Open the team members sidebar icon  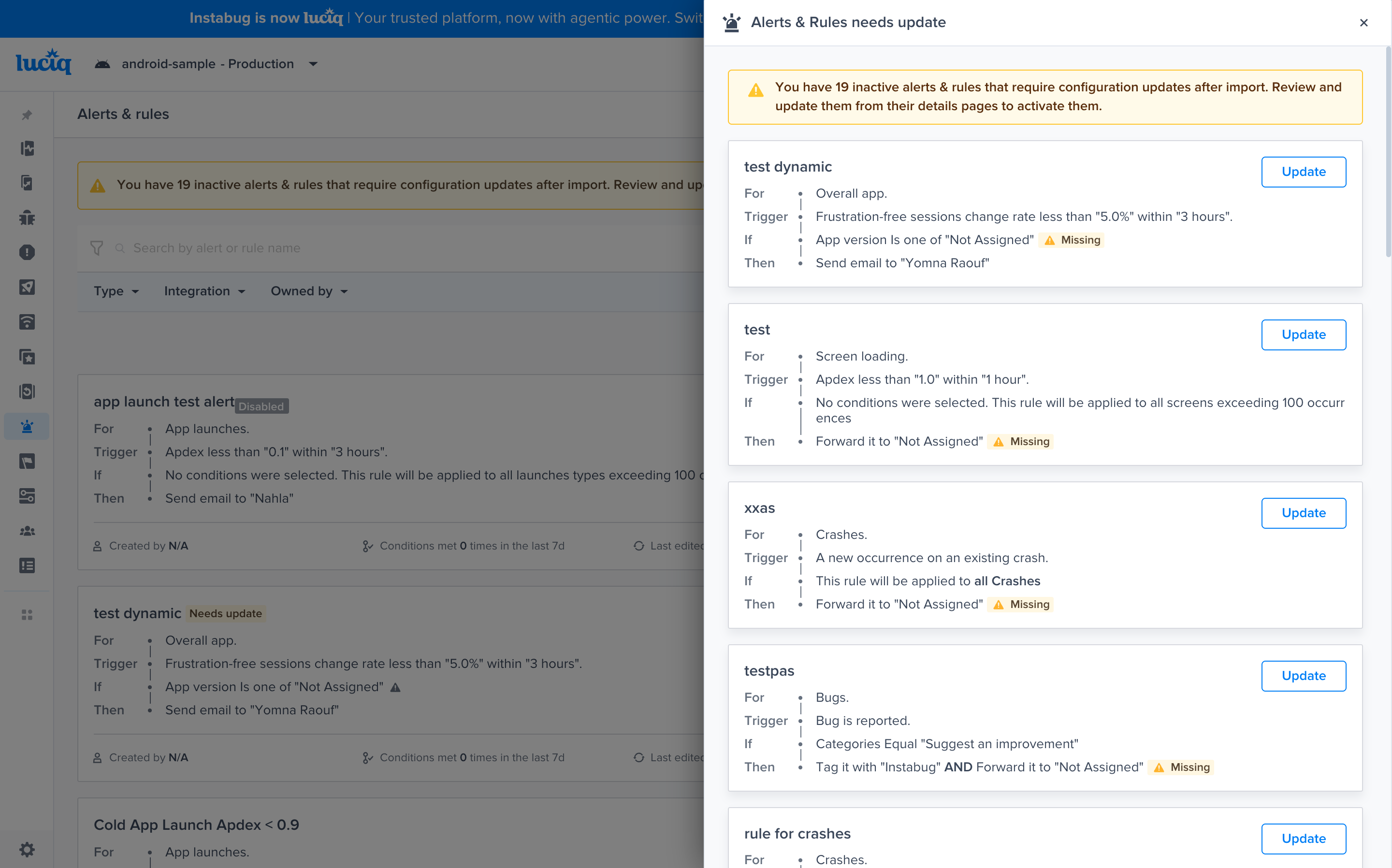pos(27,531)
